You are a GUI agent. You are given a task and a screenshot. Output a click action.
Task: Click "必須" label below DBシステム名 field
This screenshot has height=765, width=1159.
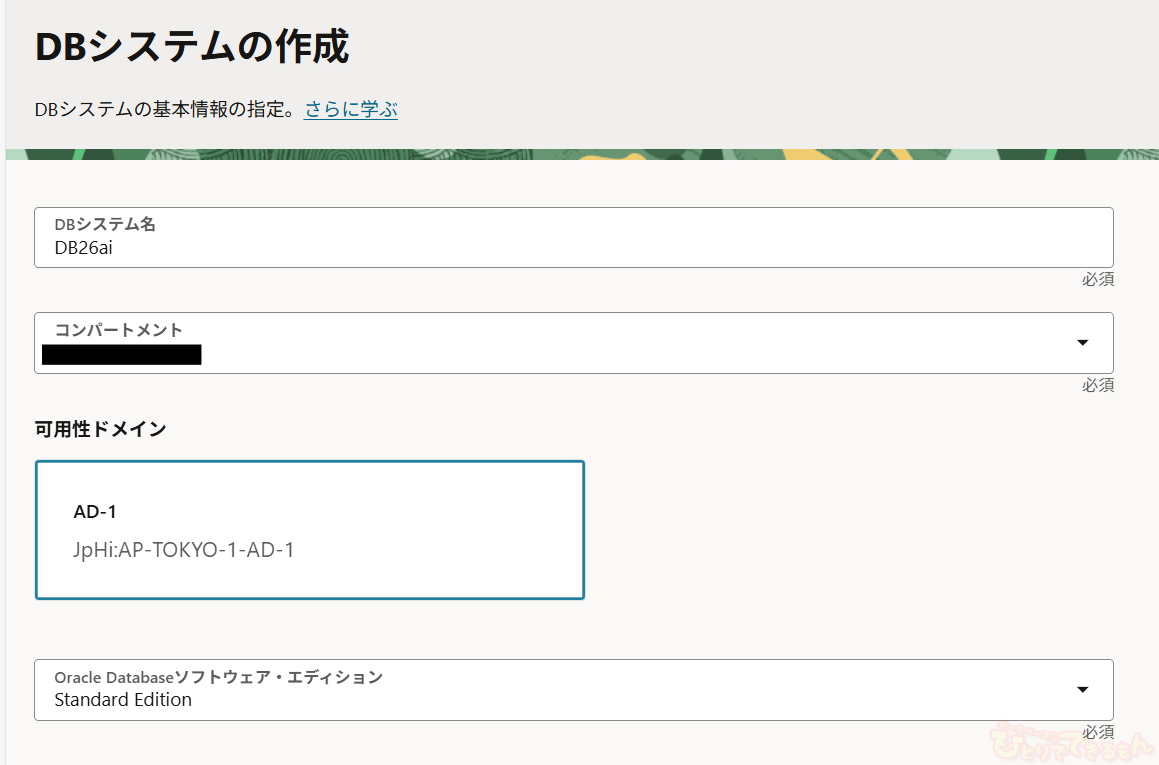click(x=1097, y=280)
